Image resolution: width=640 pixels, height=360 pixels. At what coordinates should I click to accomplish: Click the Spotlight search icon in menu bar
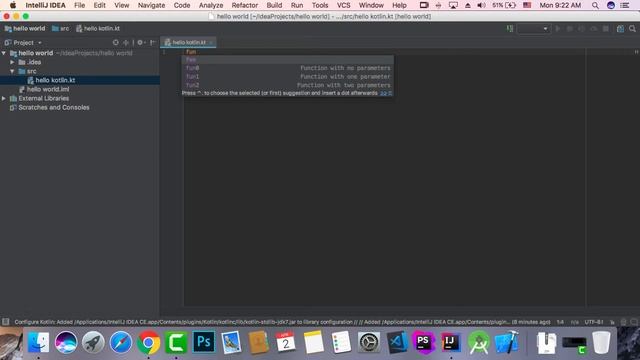(595, 5)
